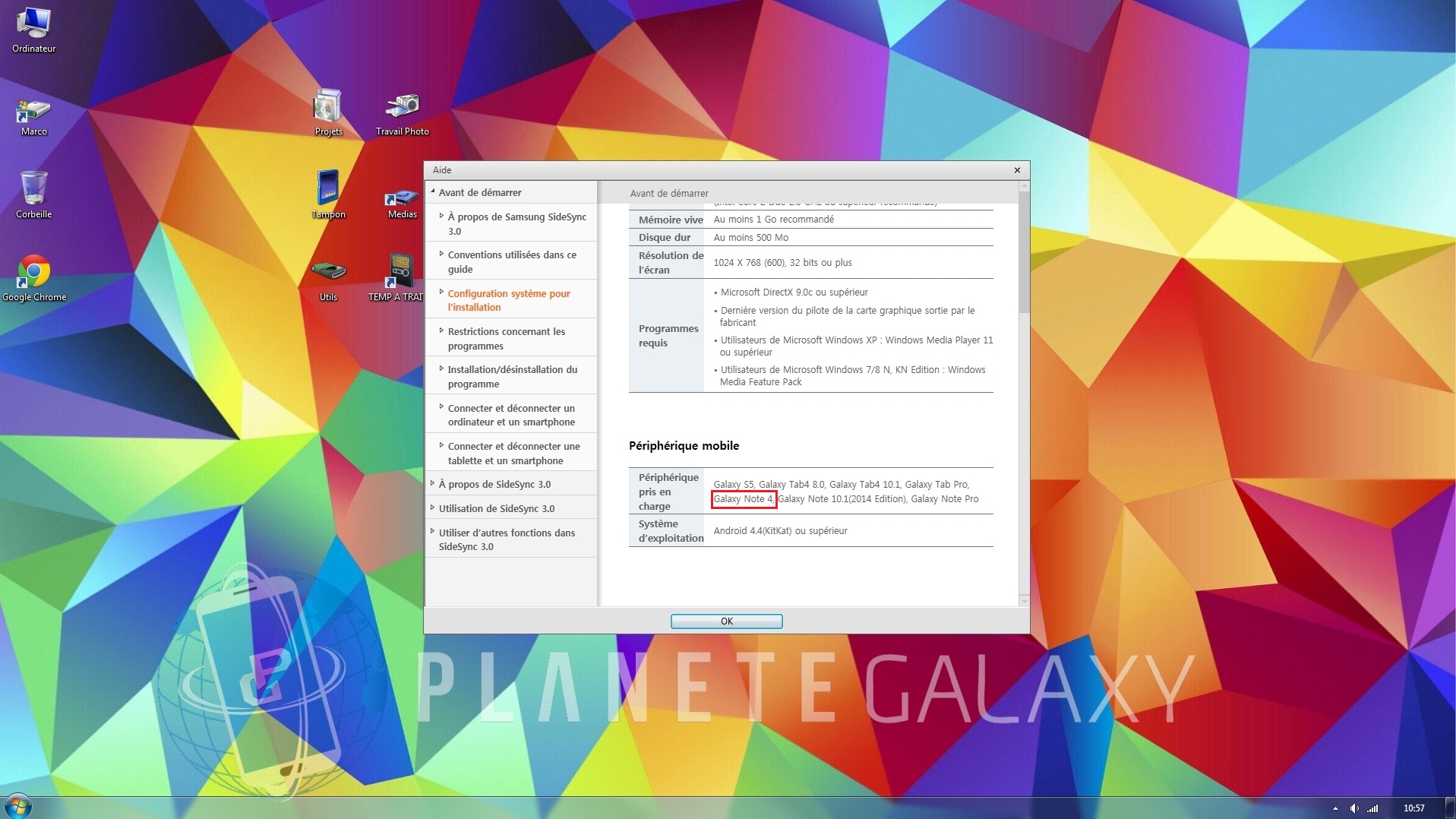This screenshot has height=819, width=1456.
Task: Click Microsoft DirectX 9.0c ou supérieur line
Action: click(794, 292)
